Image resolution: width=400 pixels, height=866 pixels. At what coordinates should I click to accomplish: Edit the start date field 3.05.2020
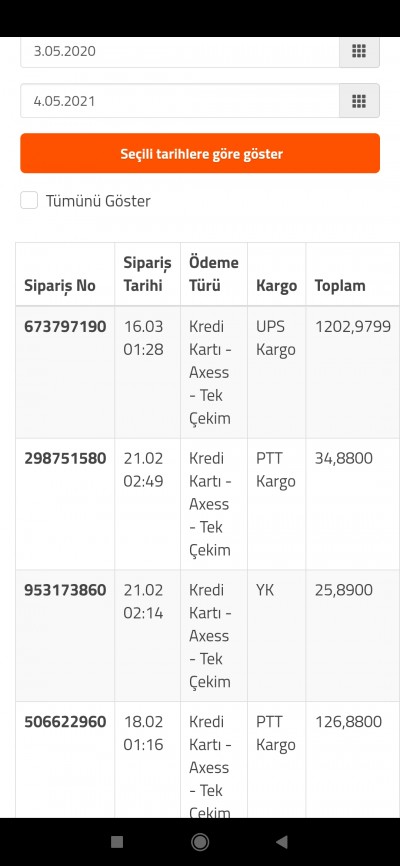pyautogui.click(x=180, y=51)
